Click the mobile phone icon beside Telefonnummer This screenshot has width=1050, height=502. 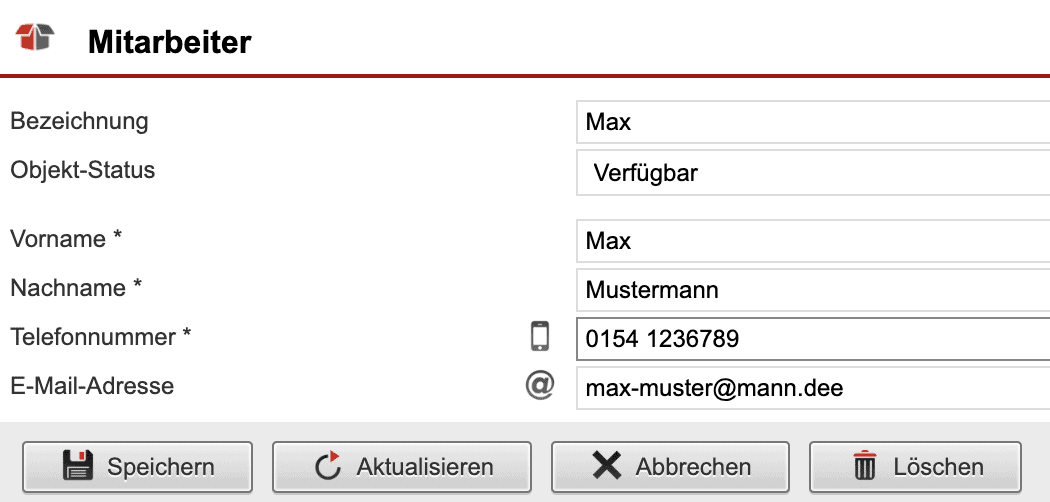(x=540, y=336)
